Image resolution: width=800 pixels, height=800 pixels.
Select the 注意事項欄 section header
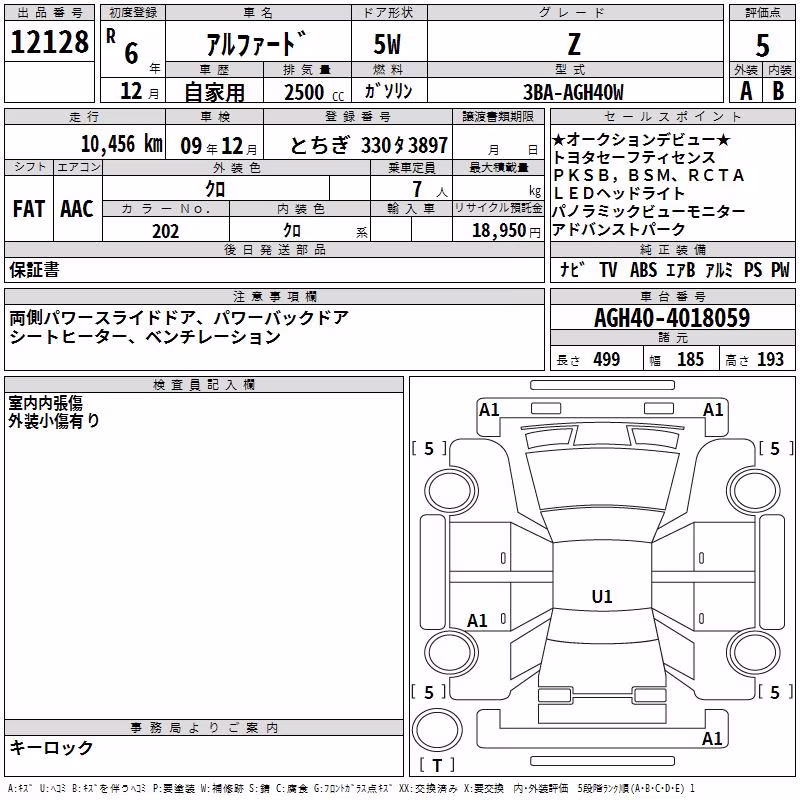274,296
